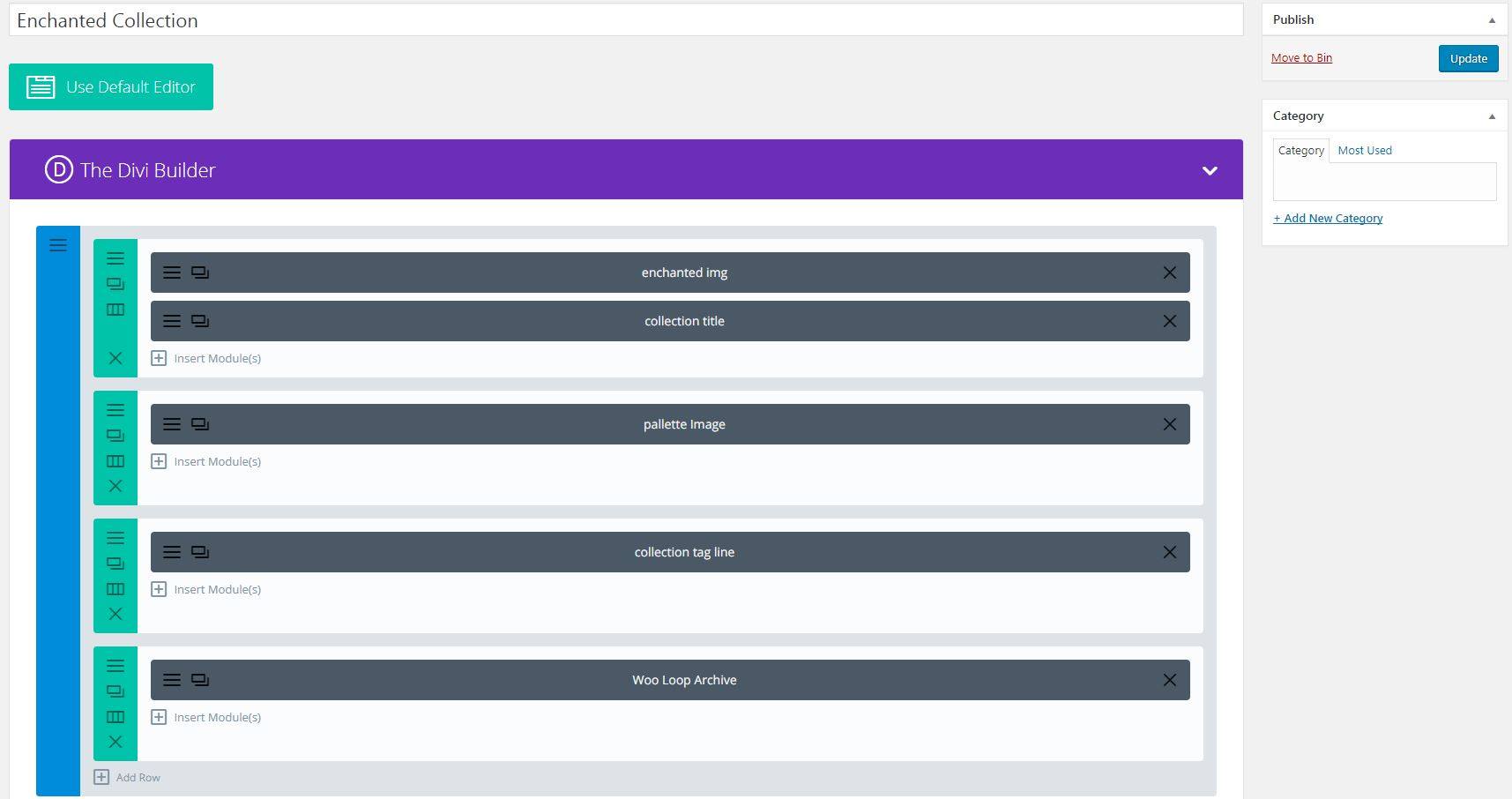Image resolution: width=1512 pixels, height=799 pixels.
Task: Remove the collection title module
Action: click(1169, 321)
